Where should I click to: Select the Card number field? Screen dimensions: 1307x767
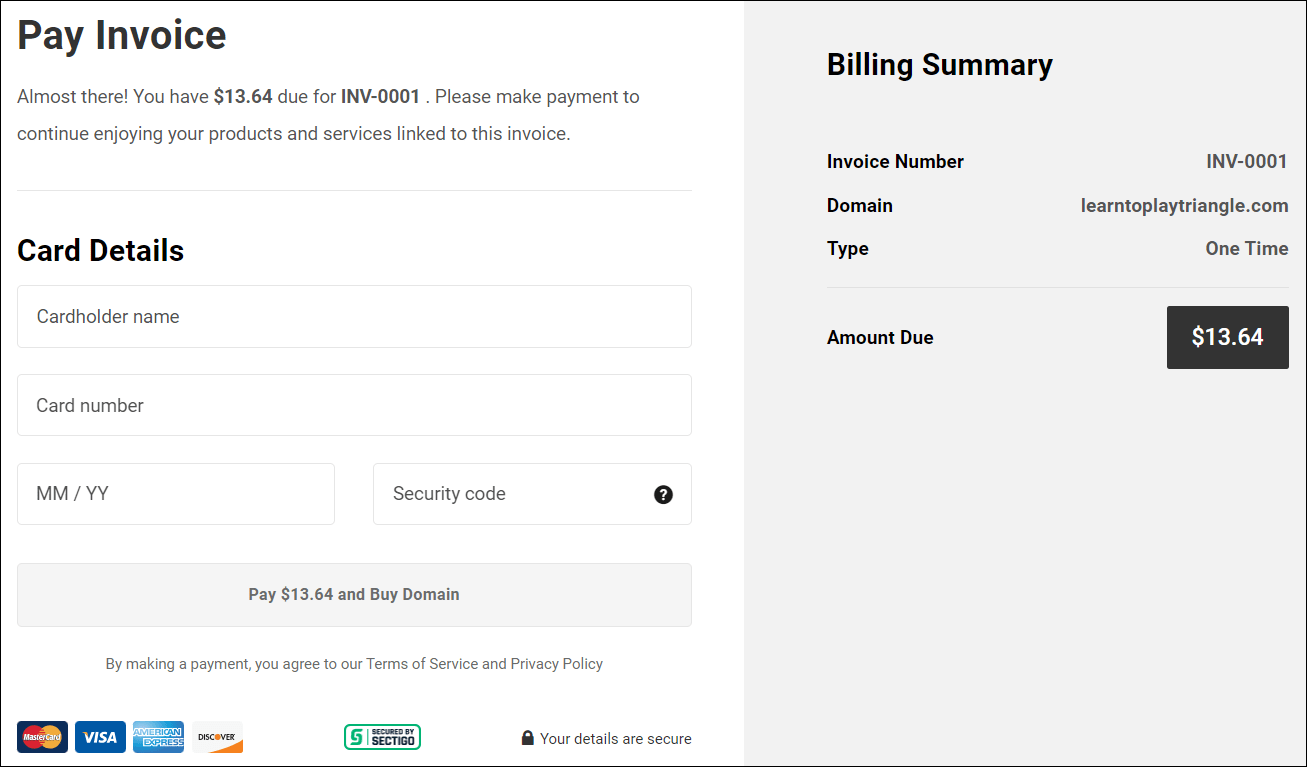coord(354,404)
